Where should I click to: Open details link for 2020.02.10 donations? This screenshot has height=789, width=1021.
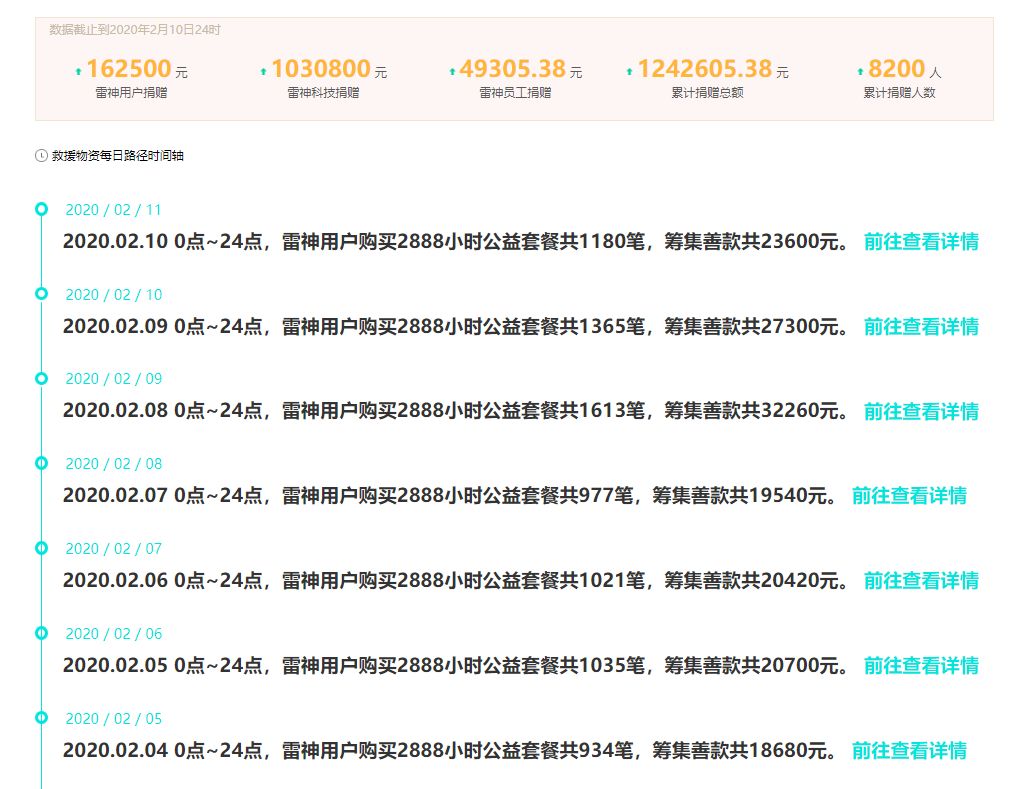tap(921, 242)
